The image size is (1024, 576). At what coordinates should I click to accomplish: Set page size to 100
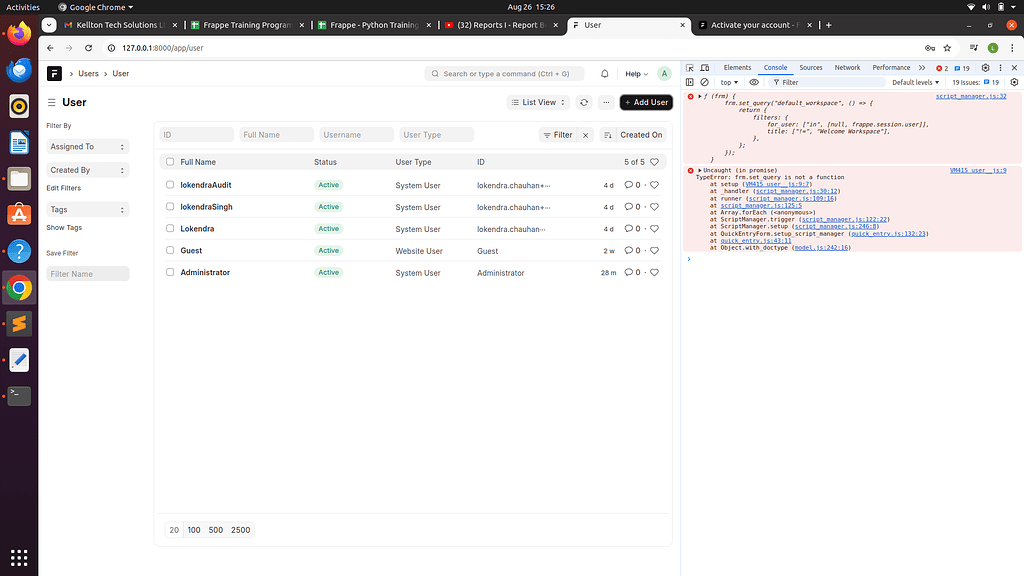click(194, 530)
